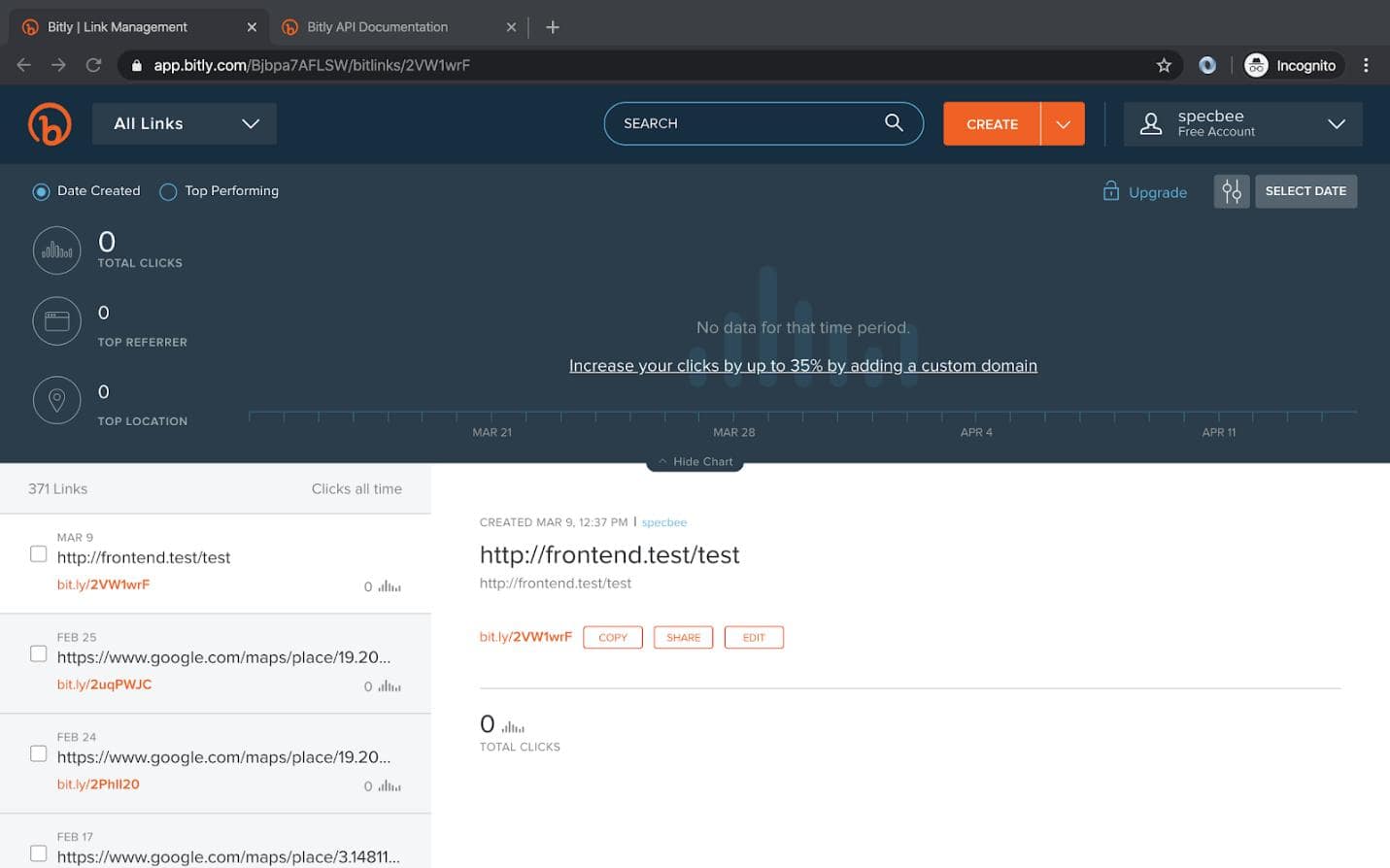Click chart icon next to detail Total Clicks
Image resolution: width=1390 pixels, height=868 pixels.
(513, 726)
